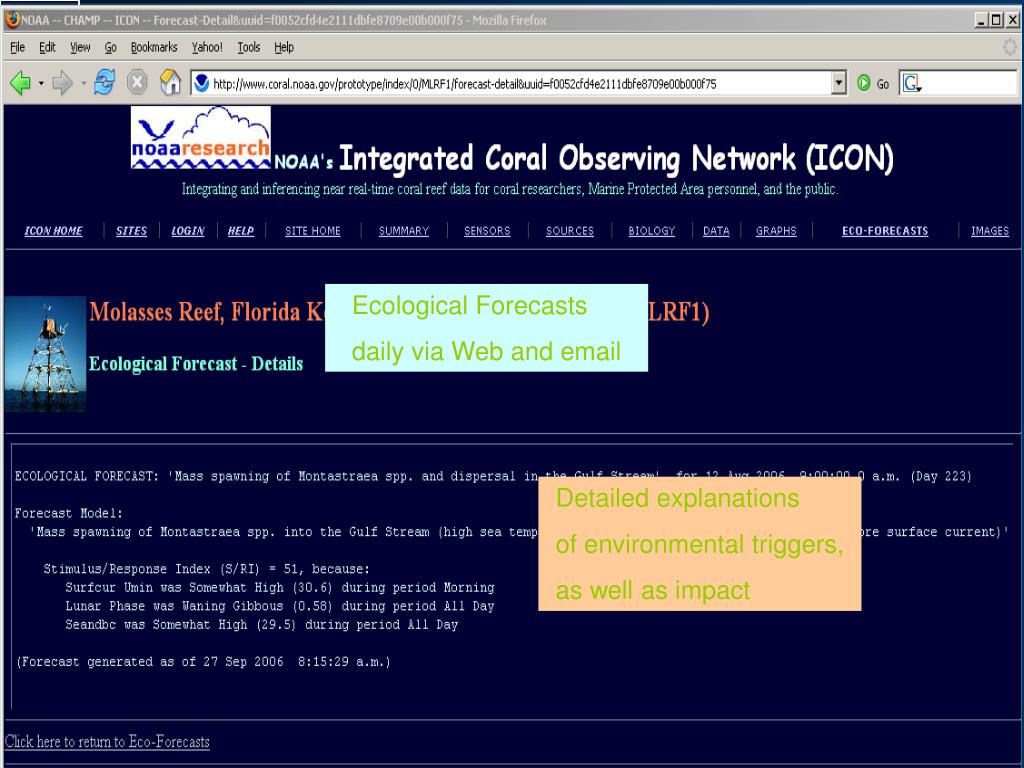
Task: Open the Edit menu
Action: 47,47
